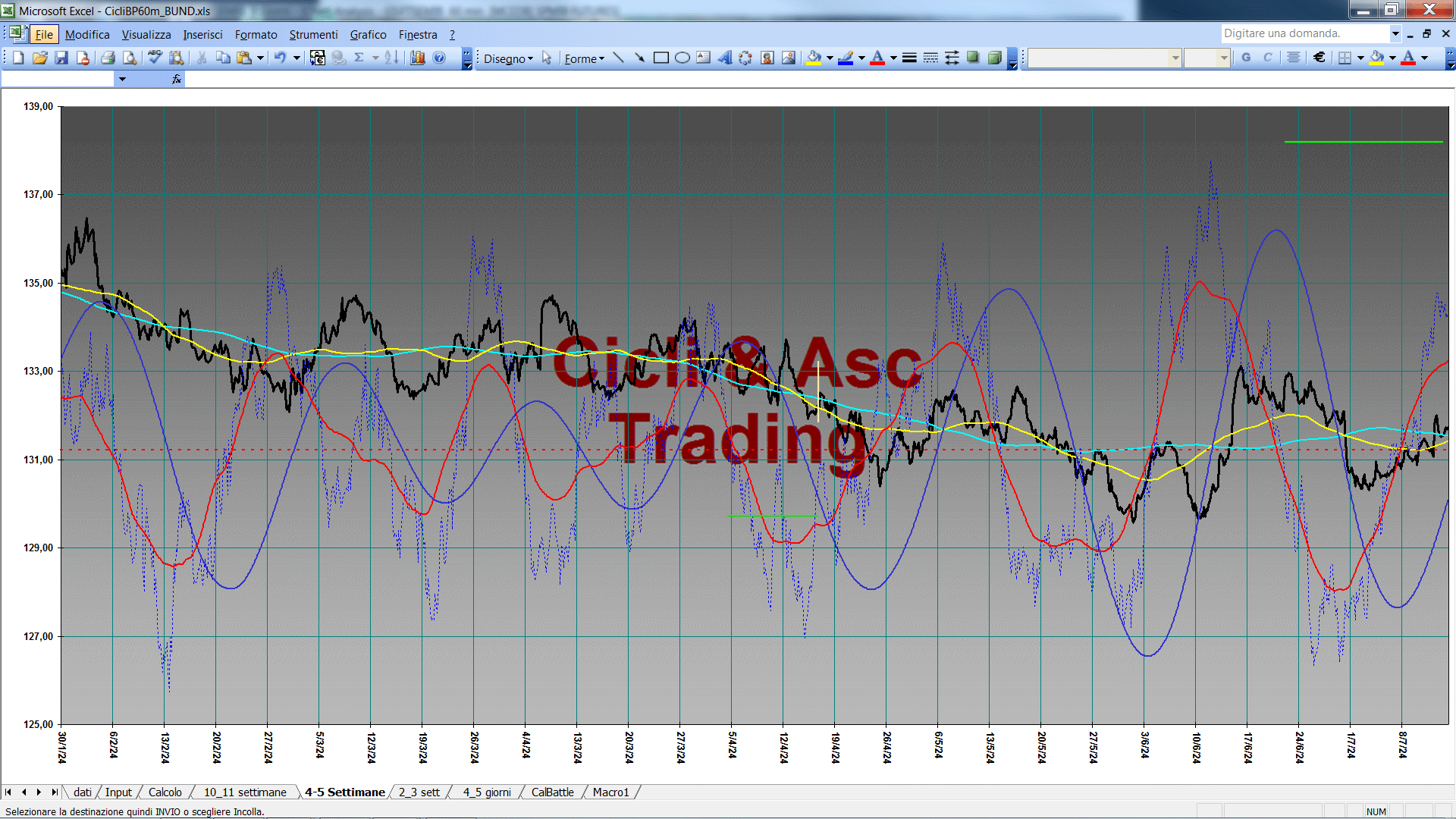
Task: Click the Arrow Style icon
Action: tap(952, 58)
